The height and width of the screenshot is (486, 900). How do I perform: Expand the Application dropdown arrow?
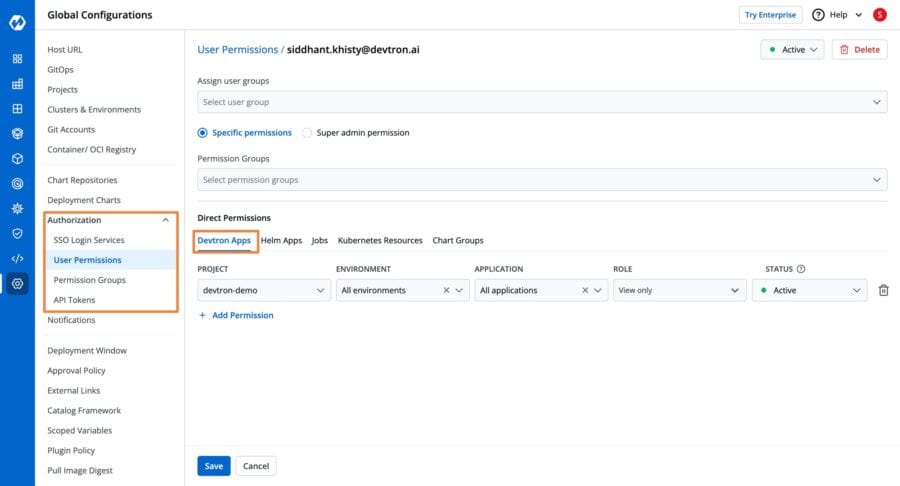click(x=598, y=290)
